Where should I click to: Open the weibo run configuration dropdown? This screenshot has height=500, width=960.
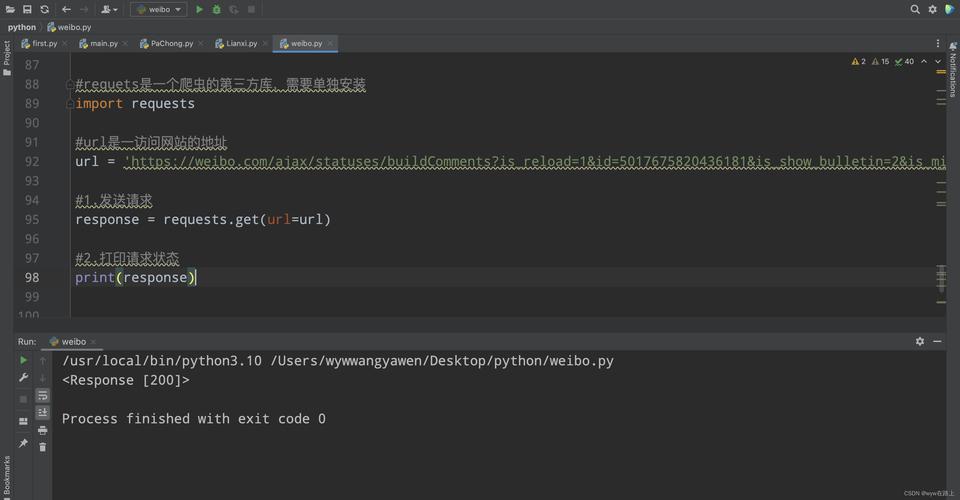click(158, 9)
